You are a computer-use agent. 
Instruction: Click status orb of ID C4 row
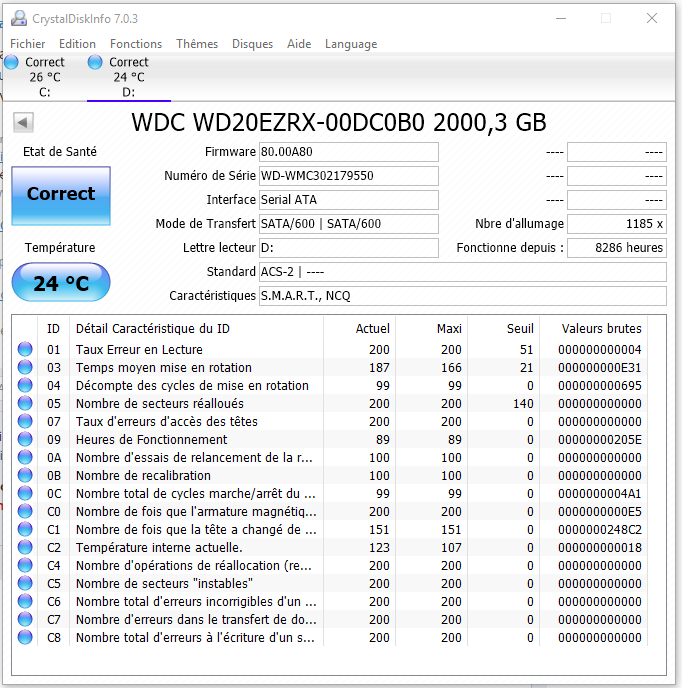[x=25, y=565]
